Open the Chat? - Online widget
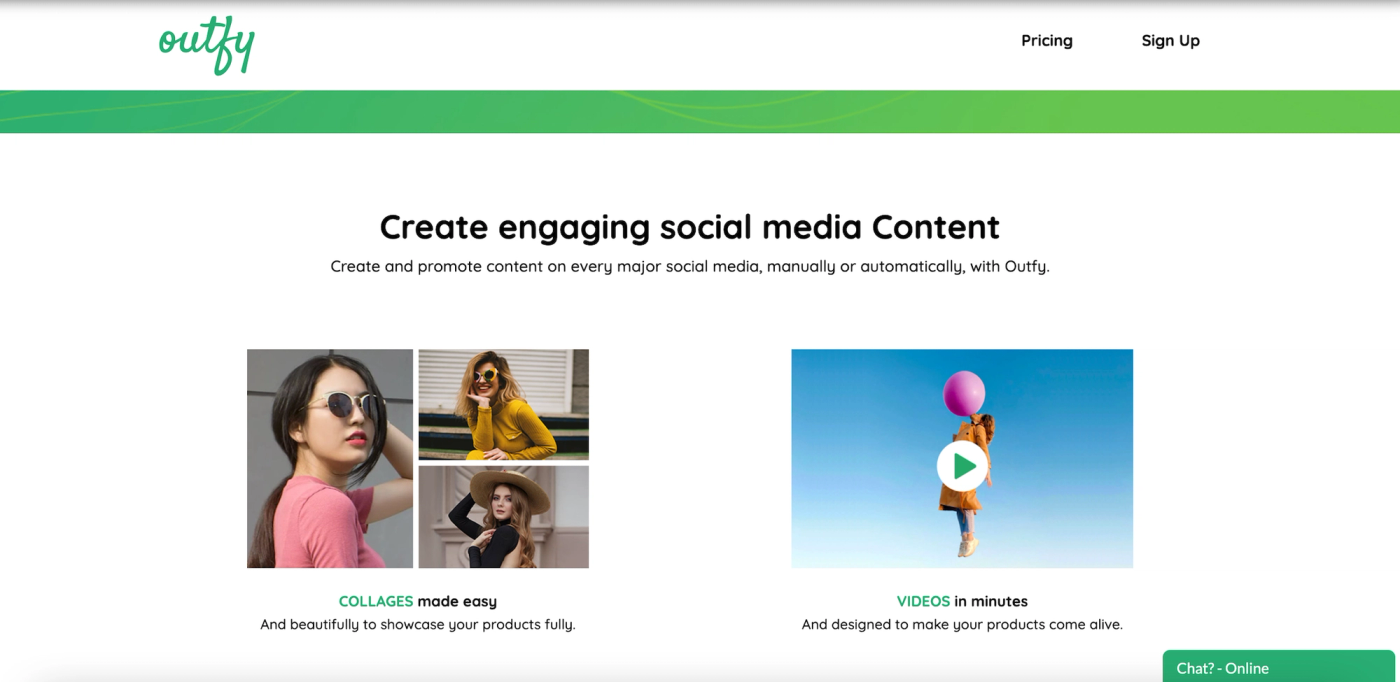Image resolution: width=1400 pixels, height=682 pixels. [1278, 667]
